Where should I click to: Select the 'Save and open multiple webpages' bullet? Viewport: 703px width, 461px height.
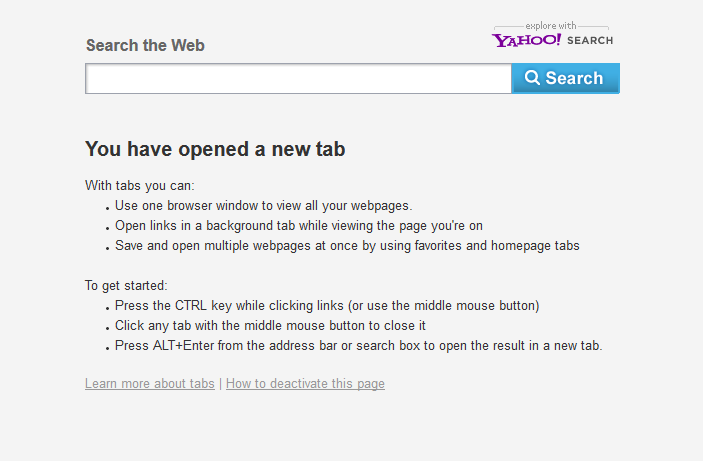pos(347,246)
